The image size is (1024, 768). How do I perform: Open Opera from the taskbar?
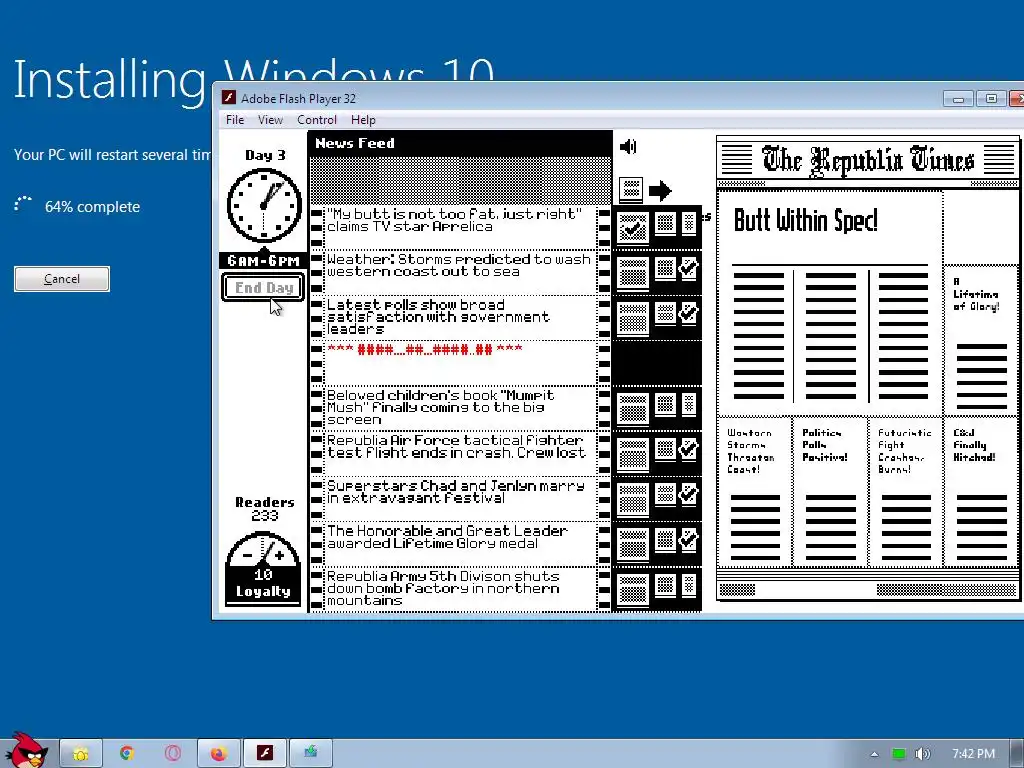point(172,754)
